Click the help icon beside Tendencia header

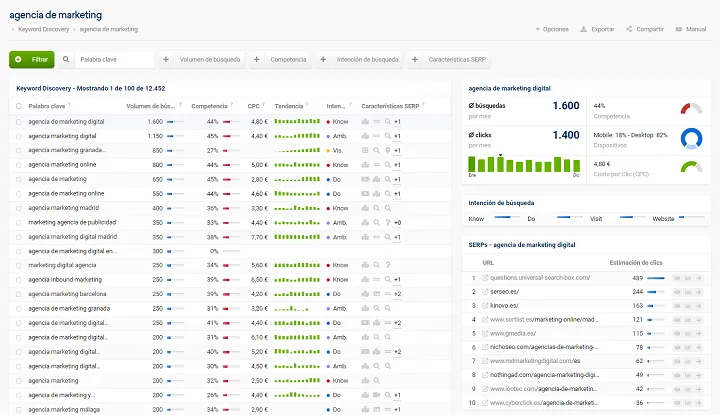[307, 105]
